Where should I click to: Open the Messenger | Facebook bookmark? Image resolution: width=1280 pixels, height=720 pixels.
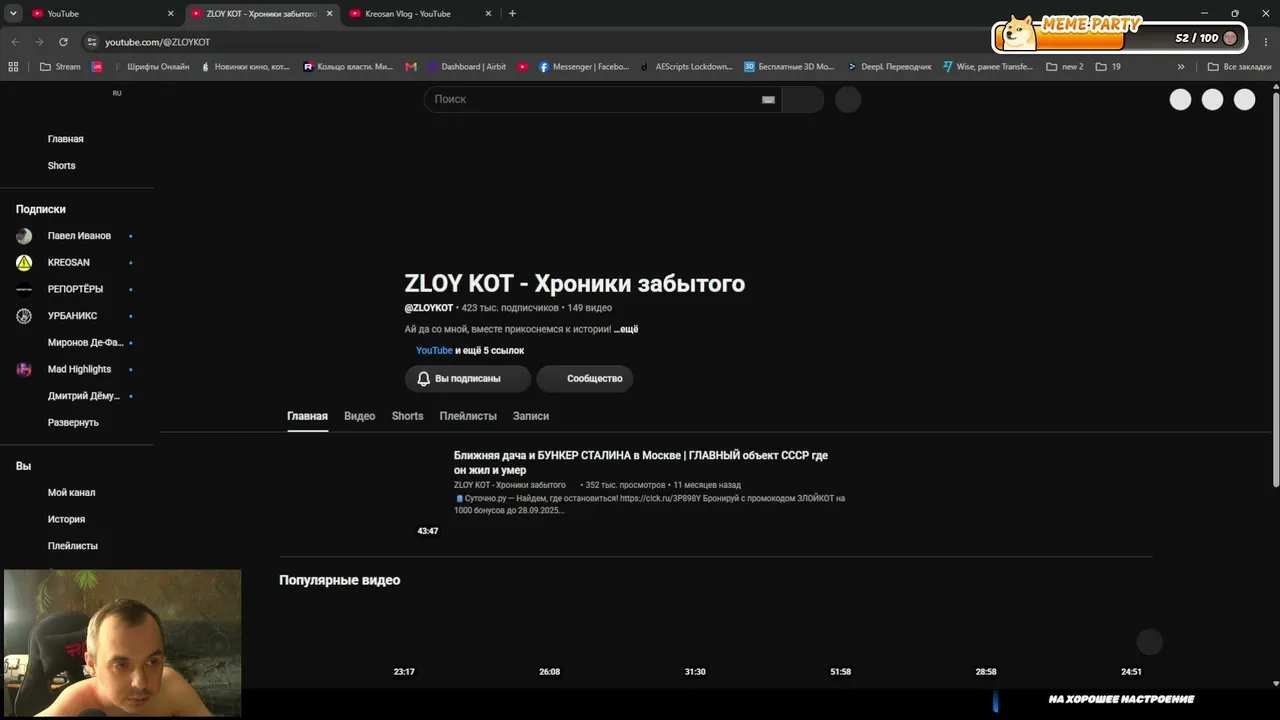[x=584, y=67]
